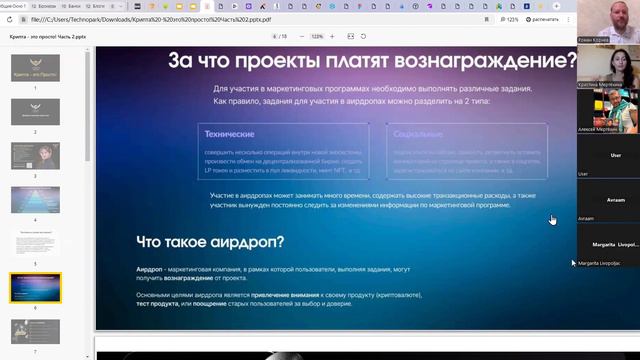Viewport: 640px width, 360px height.
Task: Click the PDF zoom percentage value
Action: 317,37
